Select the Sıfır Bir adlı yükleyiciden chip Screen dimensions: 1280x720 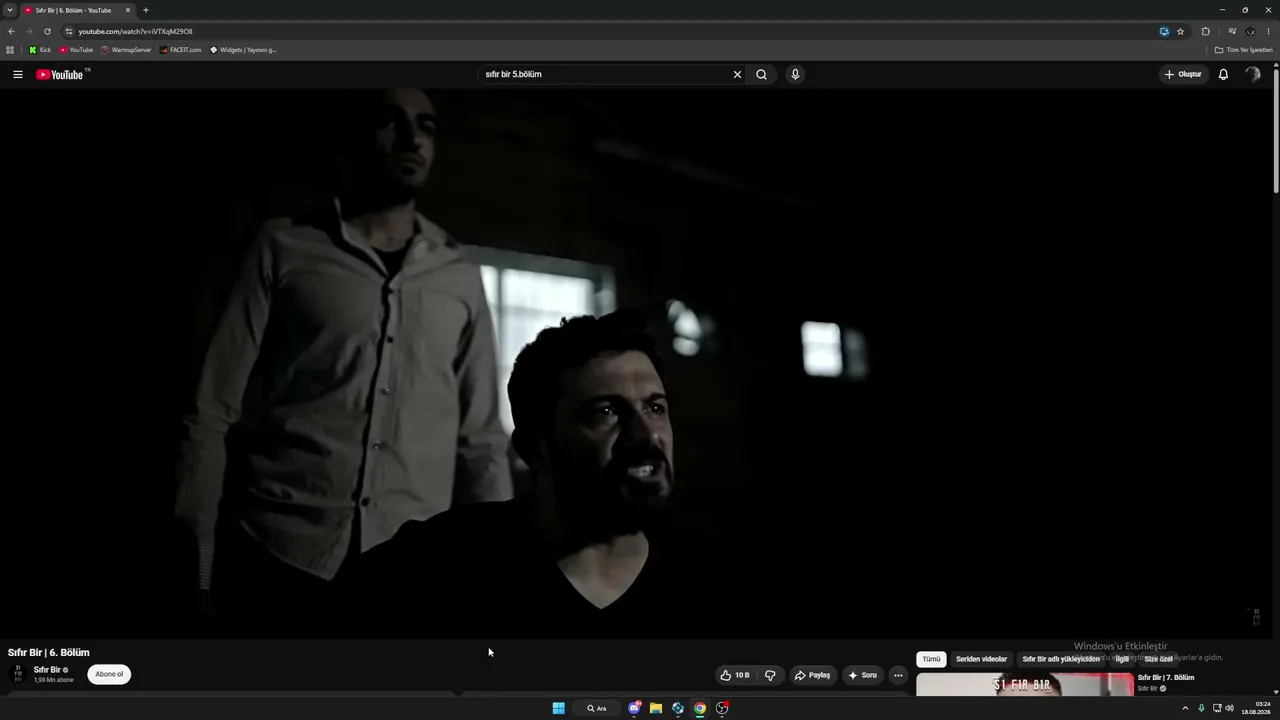tap(1060, 659)
